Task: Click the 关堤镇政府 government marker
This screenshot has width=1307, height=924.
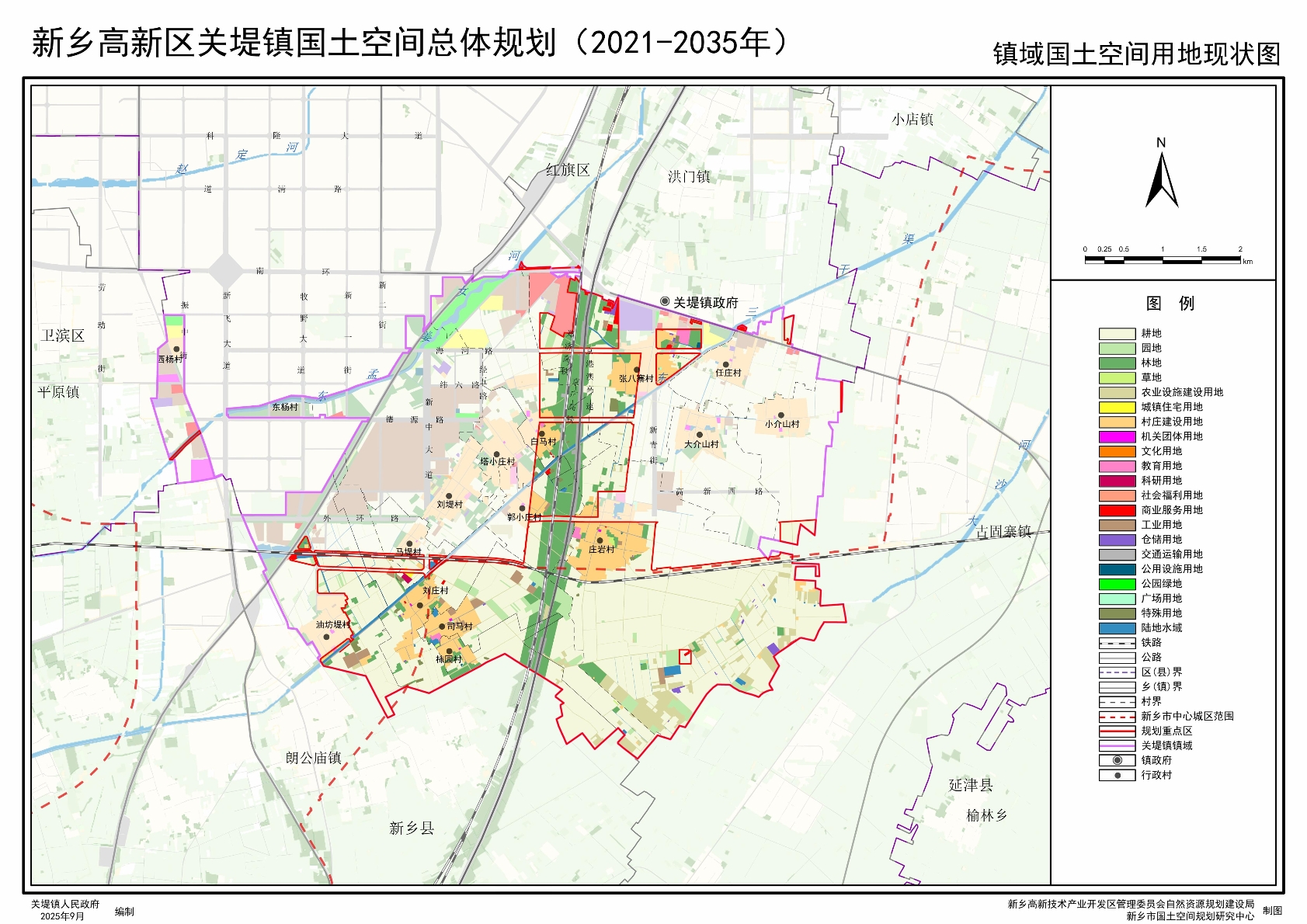Action: [665, 301]
